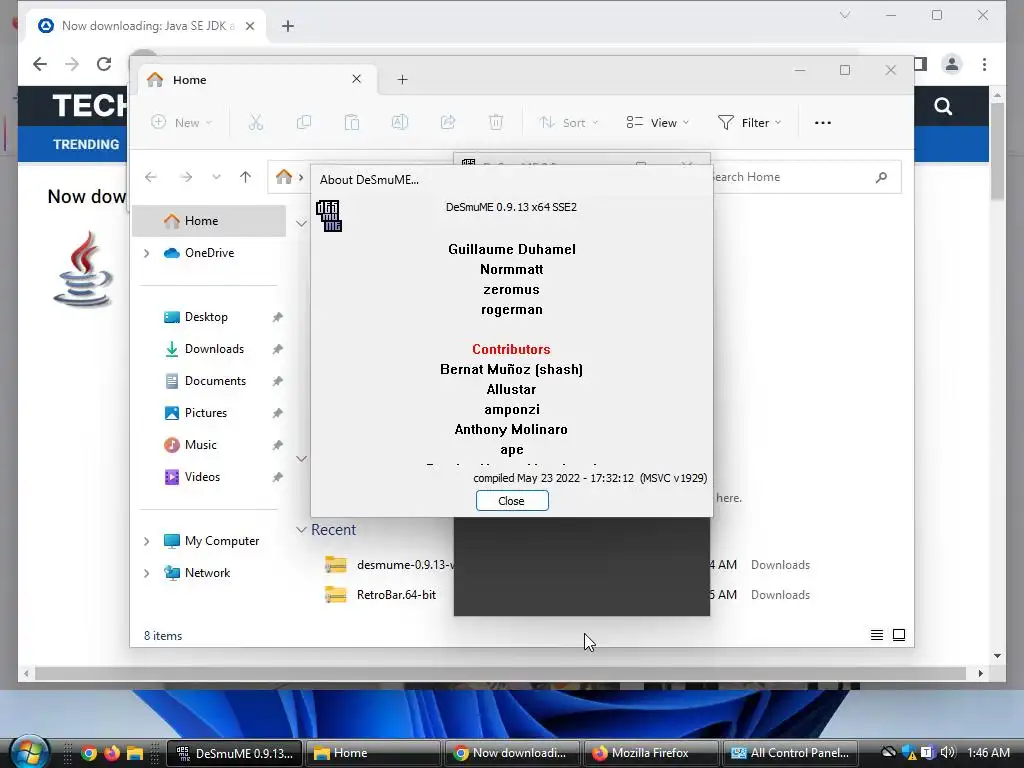Select the RetroBar.64-bit recent folder
Viewport: 1024px width, 768px height.
coord(381,595)
